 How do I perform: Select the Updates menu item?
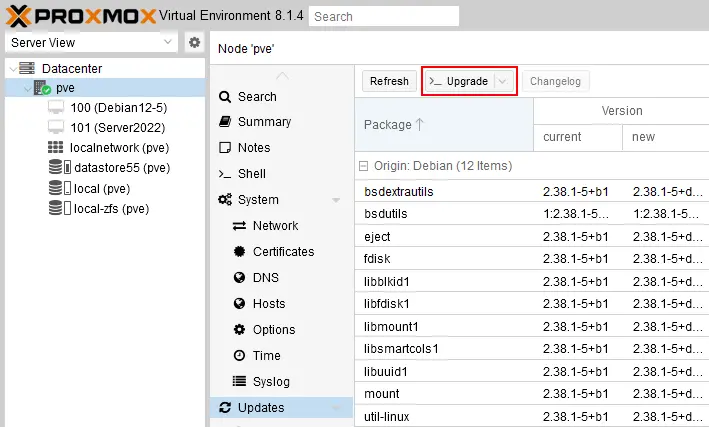pos(281,408)
